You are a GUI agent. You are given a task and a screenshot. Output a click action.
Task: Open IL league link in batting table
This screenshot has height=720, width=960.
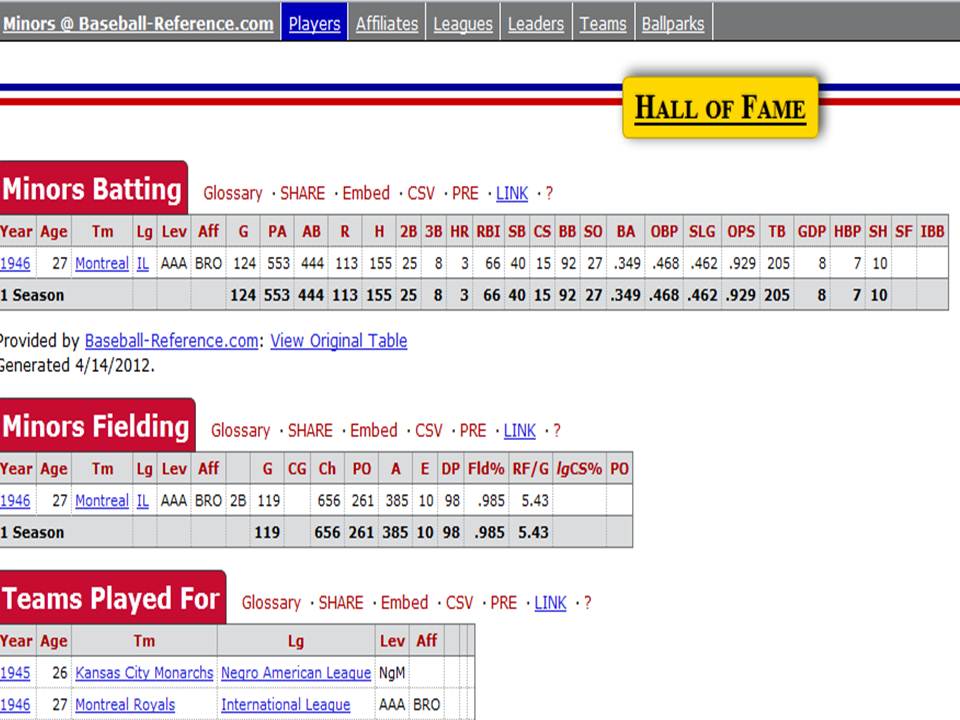143,263
